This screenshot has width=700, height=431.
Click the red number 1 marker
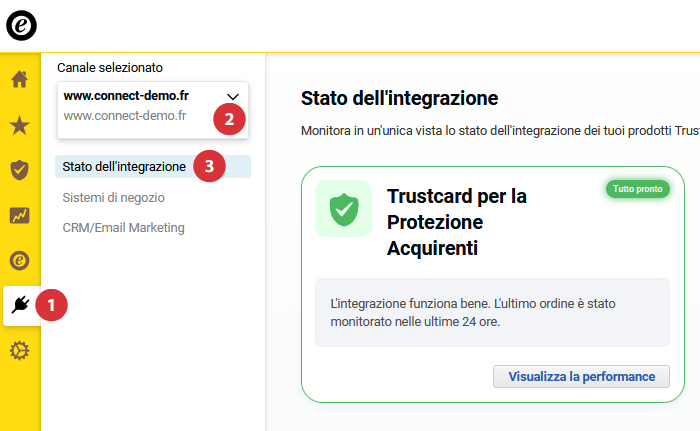click(52, 305)
